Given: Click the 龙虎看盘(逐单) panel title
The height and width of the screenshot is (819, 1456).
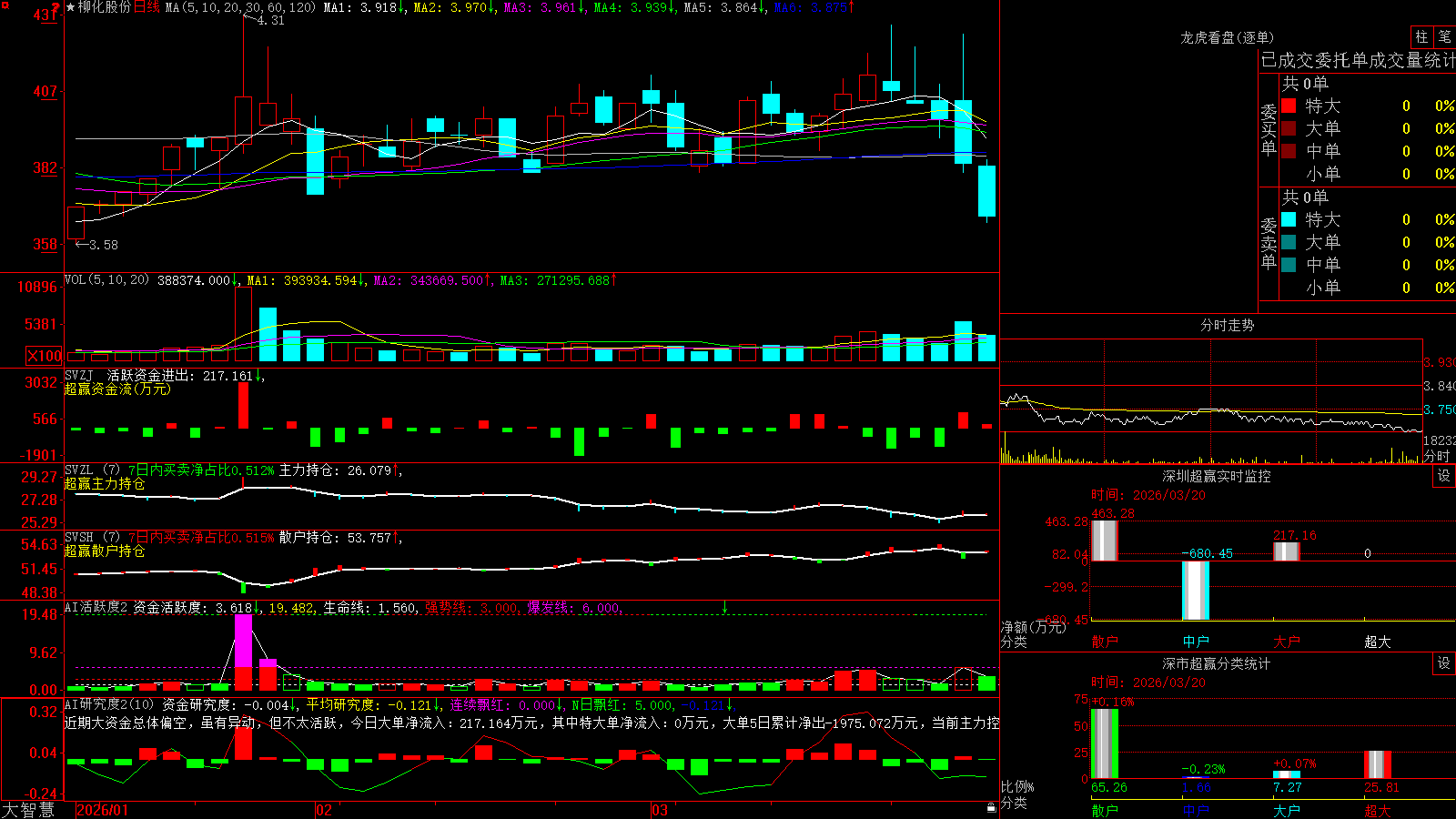Looking at the screenshot, I should [x=1227, y=37].
